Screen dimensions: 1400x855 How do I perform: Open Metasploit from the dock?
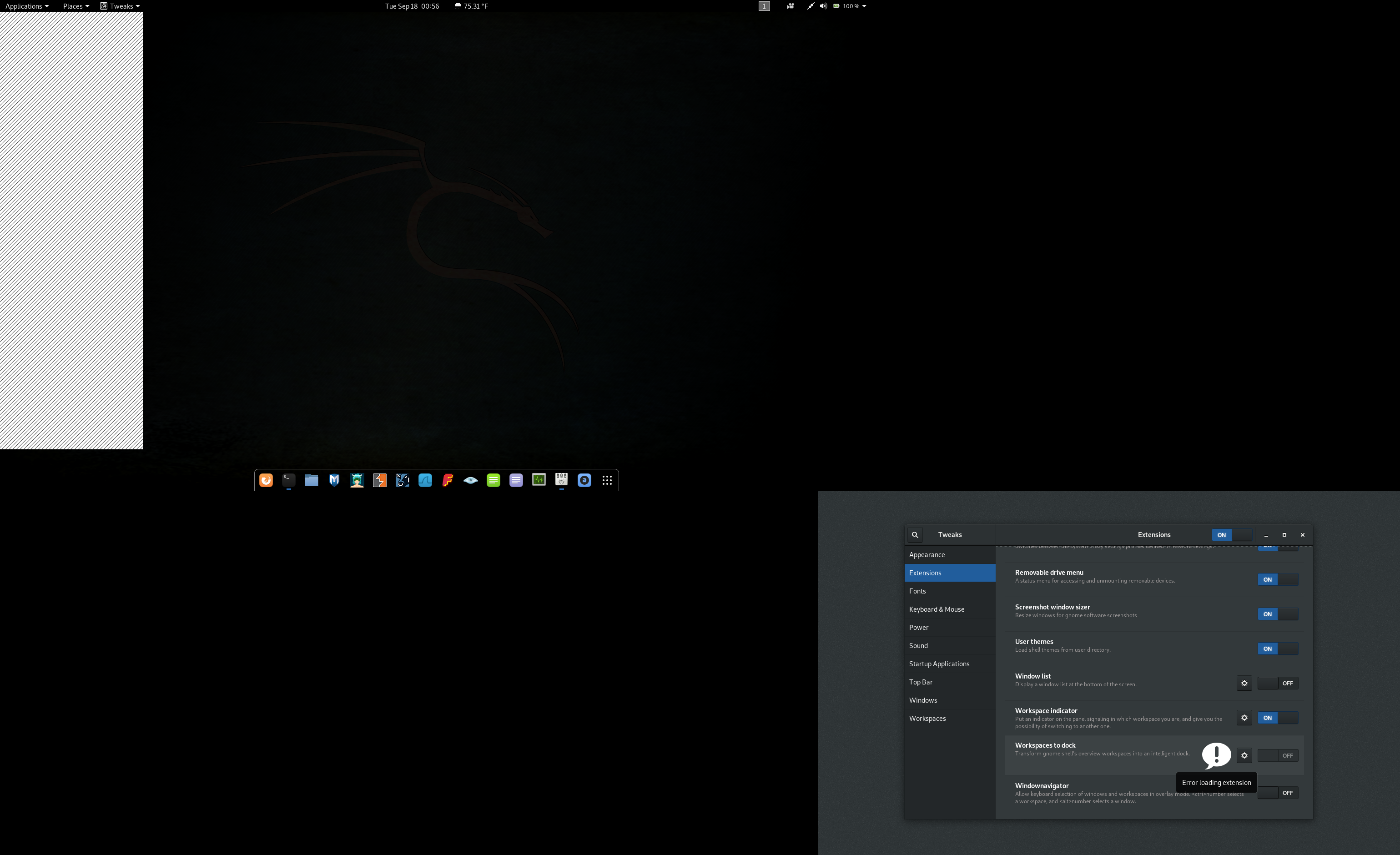coord(334,481)
